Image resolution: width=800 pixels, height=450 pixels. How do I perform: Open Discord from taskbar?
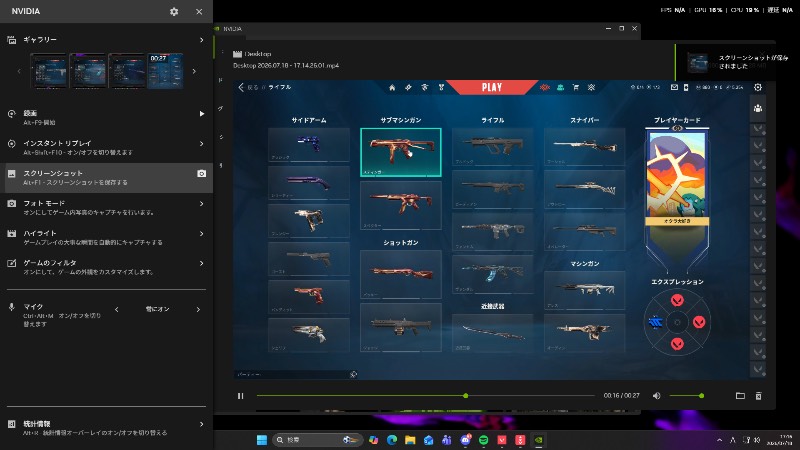pyautogui.click(x=465, y=440)
